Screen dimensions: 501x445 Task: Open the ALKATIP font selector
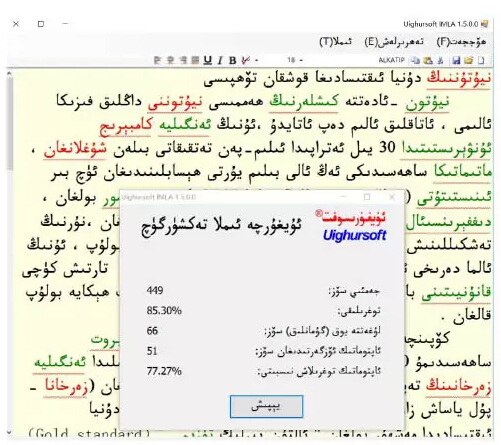coord(391,60)
